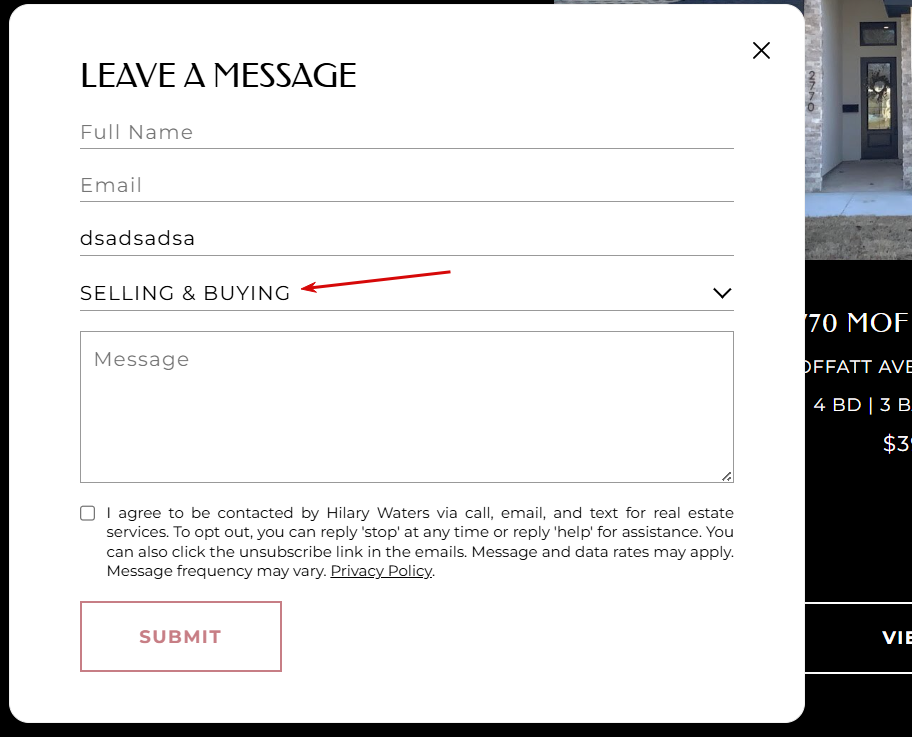Select the Moffatt Ave listing title

[858, 323]
